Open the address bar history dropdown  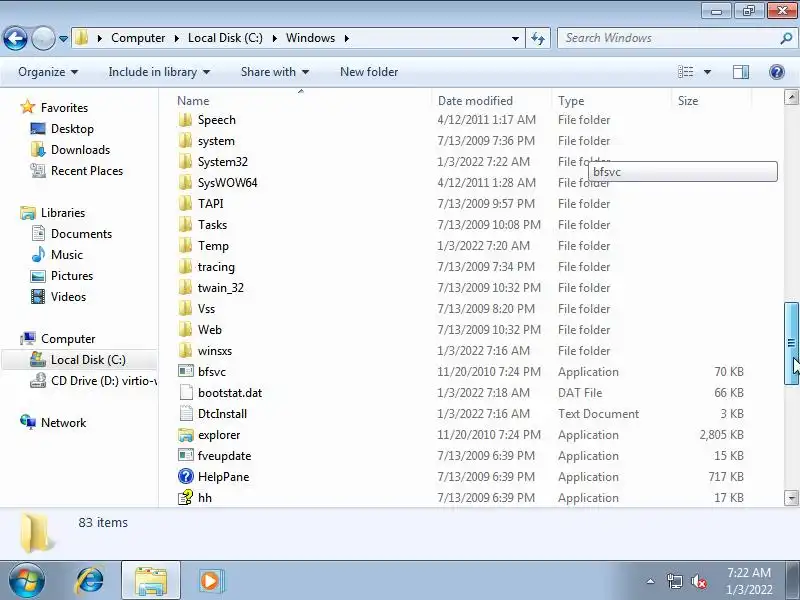point(515,38)
